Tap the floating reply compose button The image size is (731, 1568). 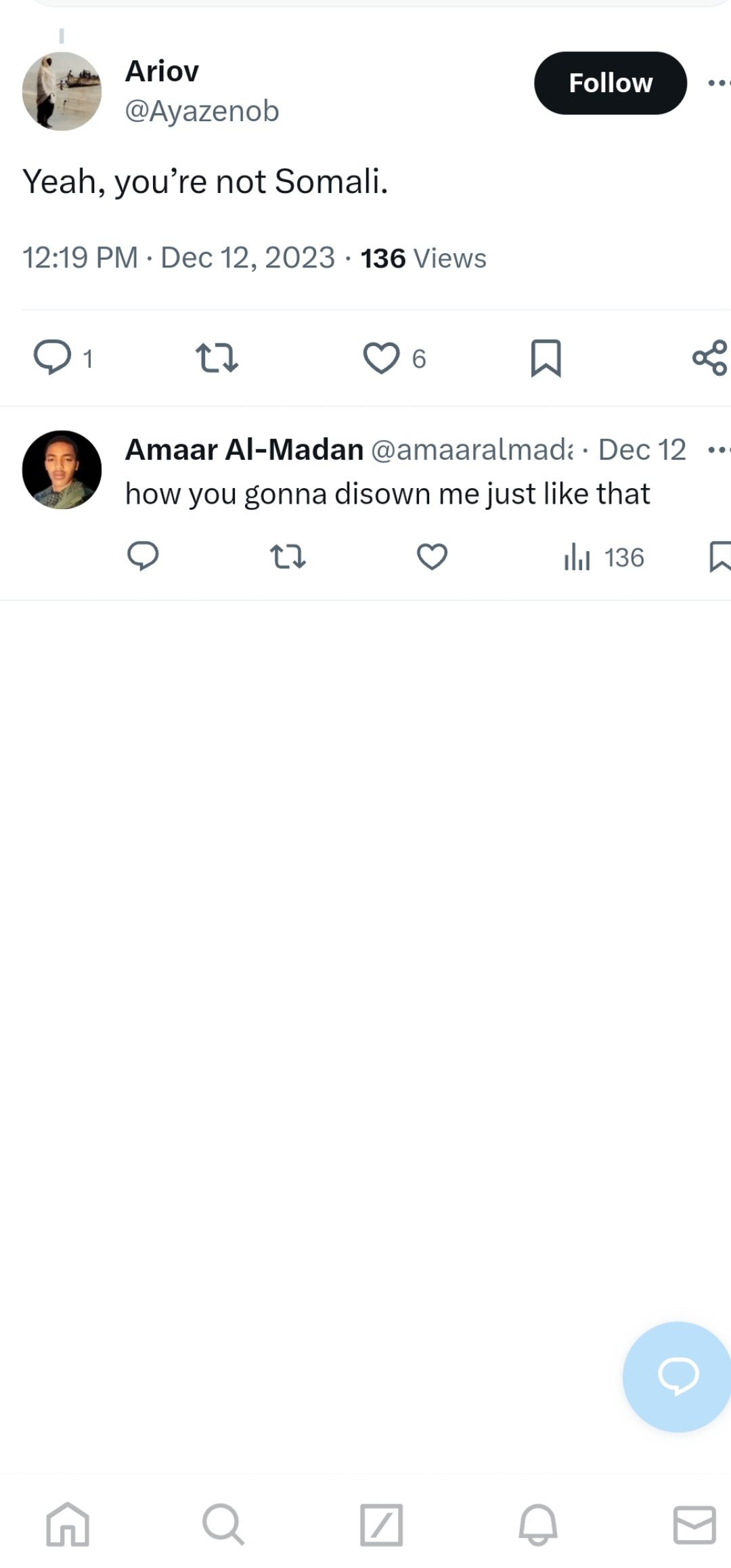coord(678,1376)
